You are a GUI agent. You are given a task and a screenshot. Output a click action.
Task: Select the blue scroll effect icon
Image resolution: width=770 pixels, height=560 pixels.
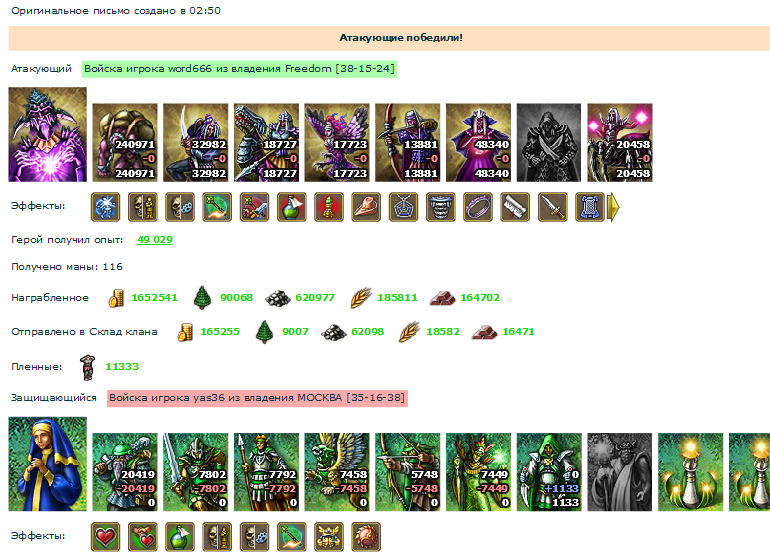pyautogui.click(x=589, y=207)
